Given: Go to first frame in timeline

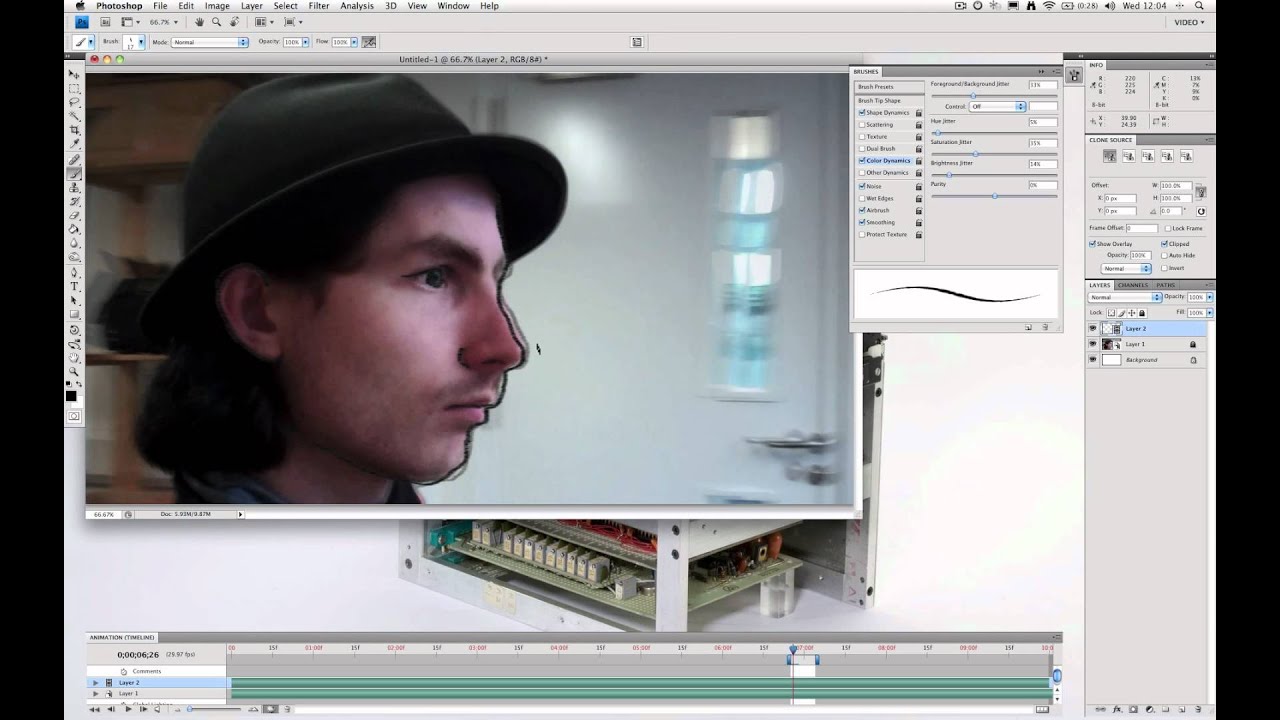Looking at the screenshot, I should 95,709.
